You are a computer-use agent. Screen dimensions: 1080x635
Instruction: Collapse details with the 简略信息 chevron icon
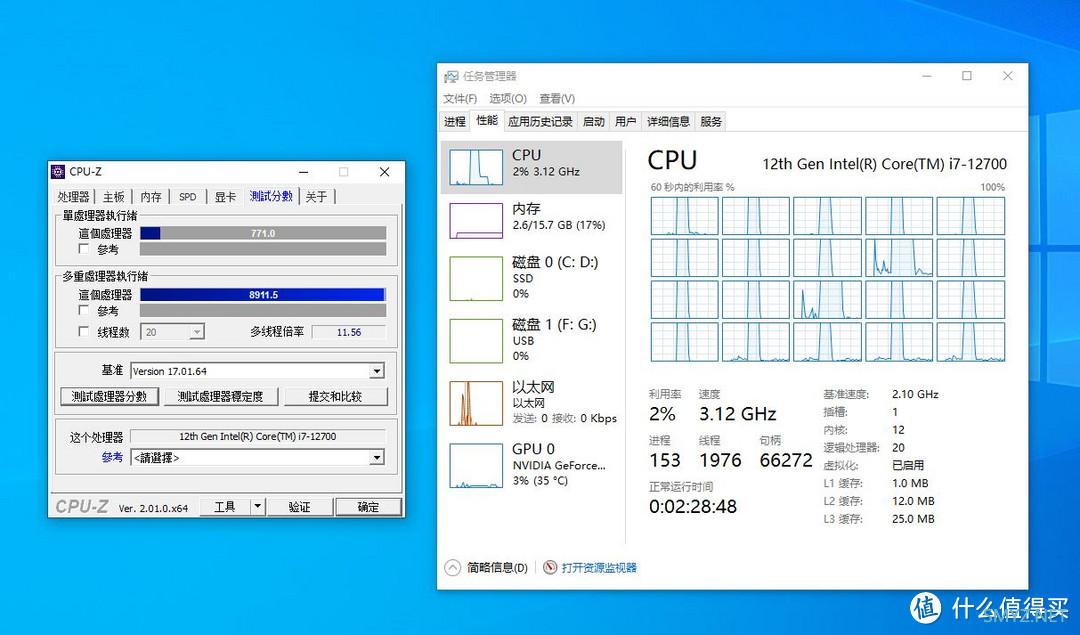[x=453, y=568]
